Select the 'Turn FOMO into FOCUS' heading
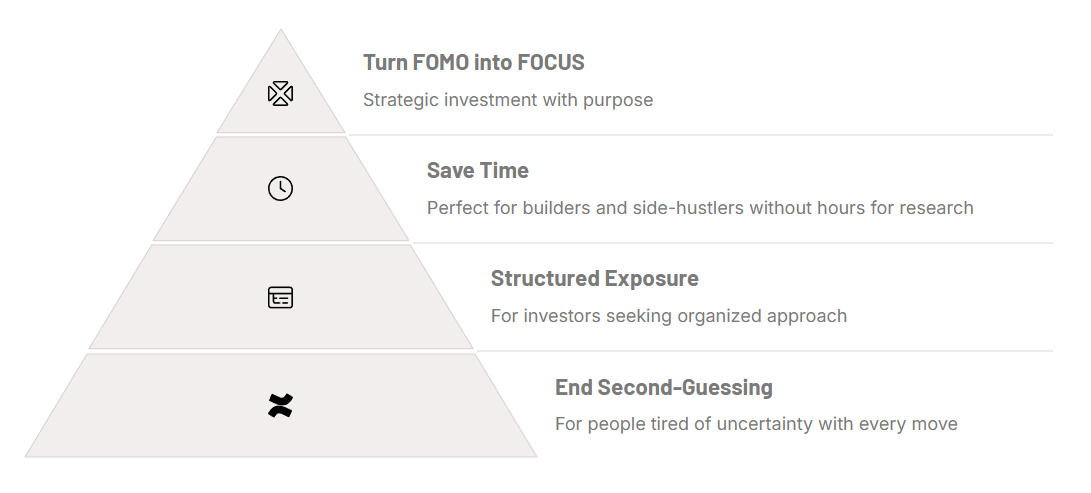The height and width of the screenshot is (493, 1091). [x=473, y=62]
